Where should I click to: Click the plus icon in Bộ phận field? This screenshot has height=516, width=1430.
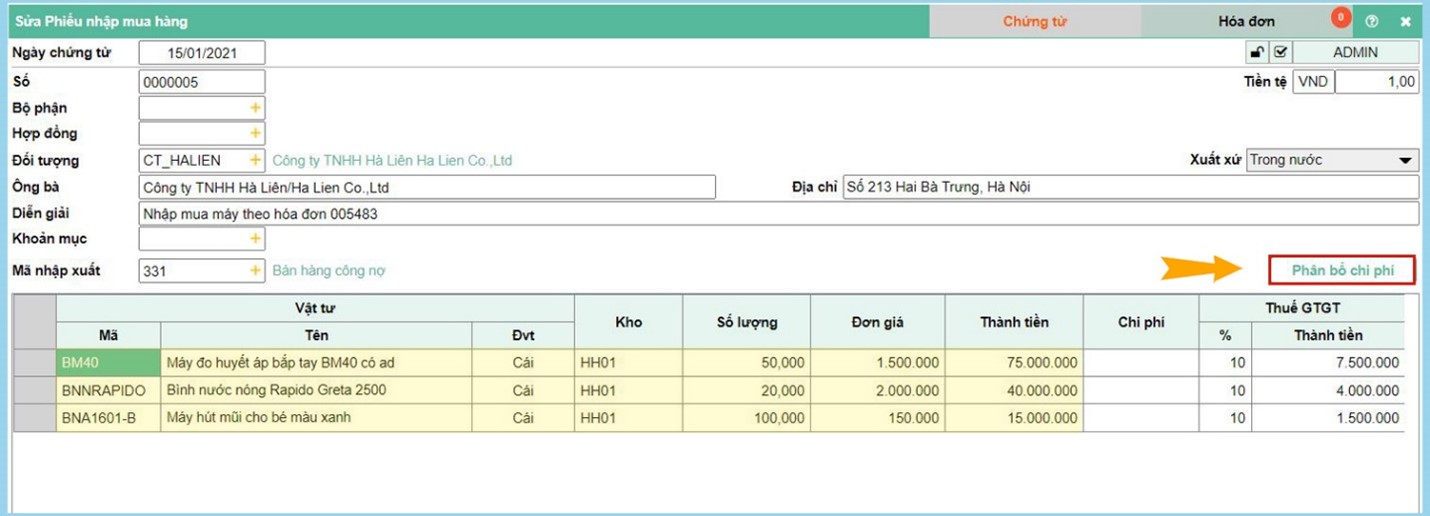pyautogui.click(x=255, y=108)
